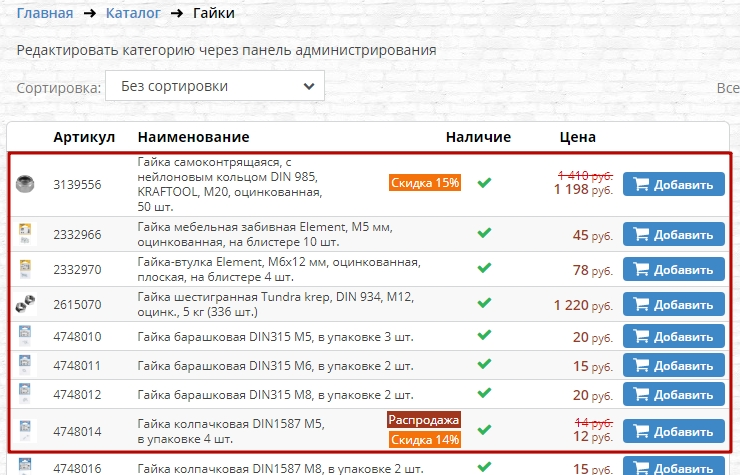Click availability checkmark for article 4748010

point(485,337)
